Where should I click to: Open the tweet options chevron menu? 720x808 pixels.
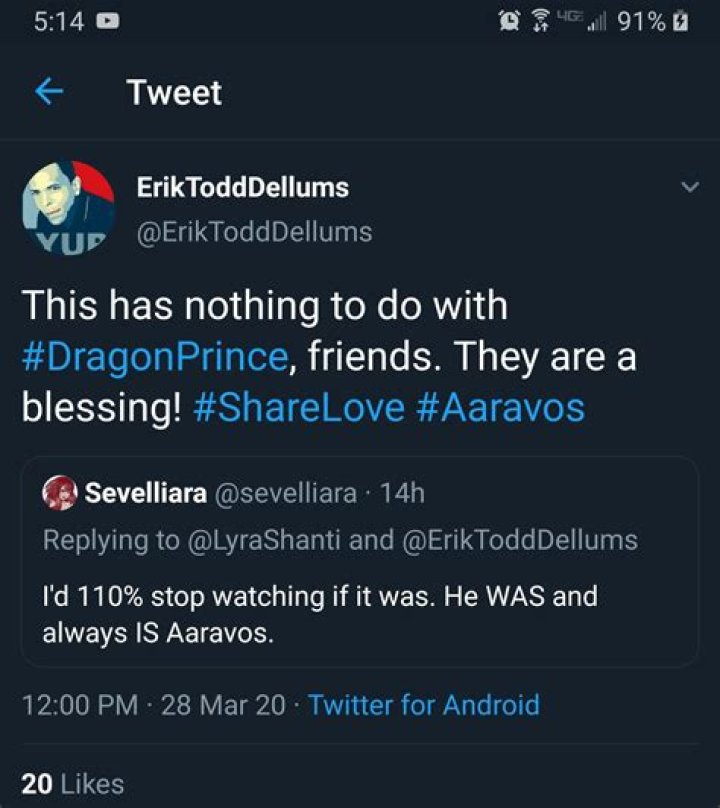[x=688, y=187]
